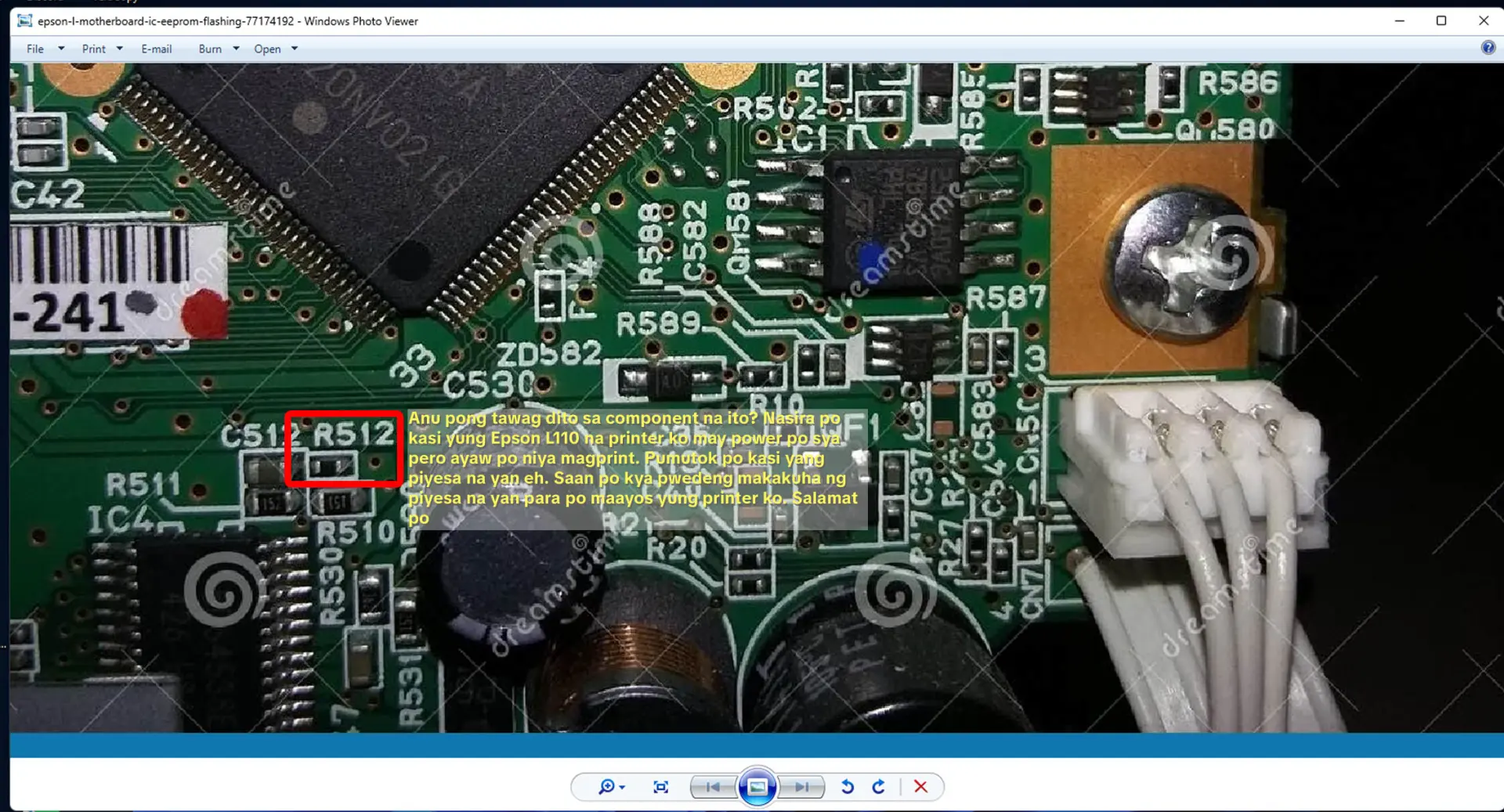Expand the Burn dropdown arrow
This screenshot has width=1504, height=812.
coord(236,49)
